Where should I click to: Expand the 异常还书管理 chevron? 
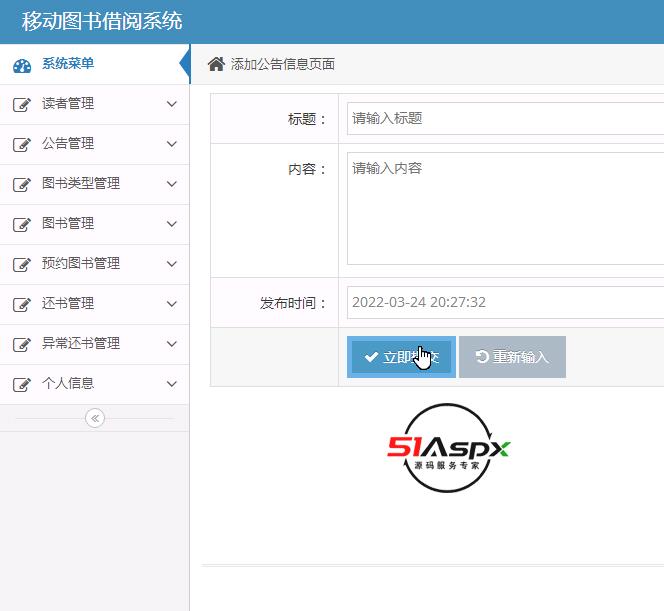point(172,343)
